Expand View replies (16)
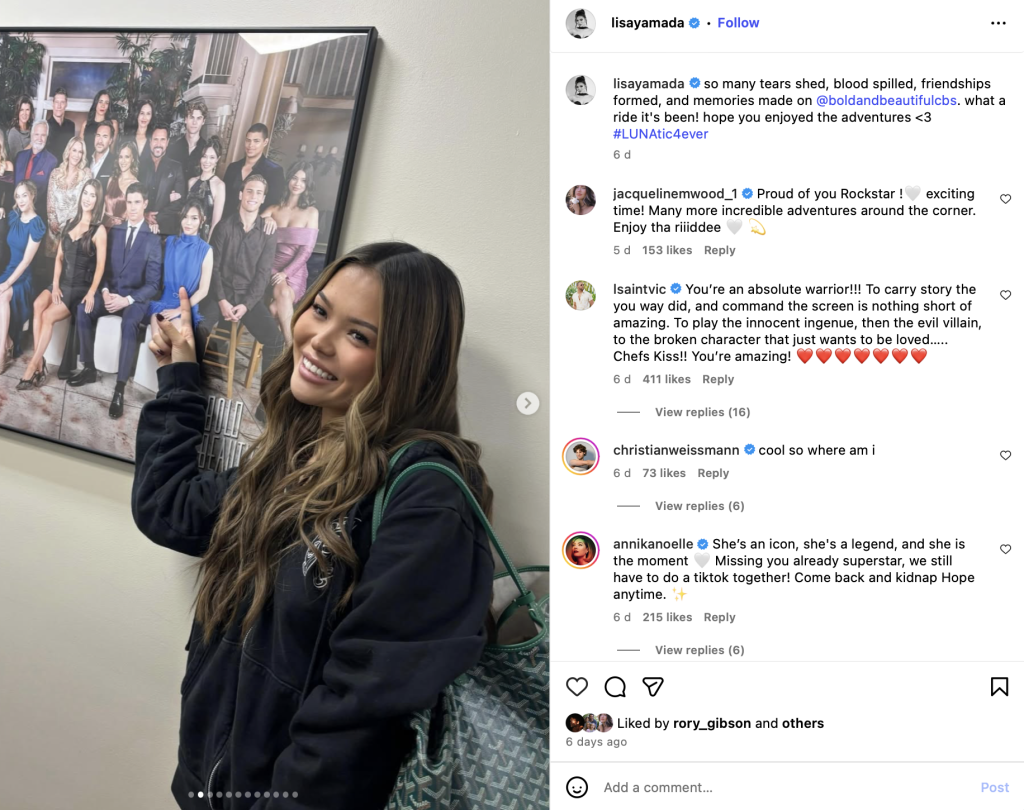The width and height of the screenshot is (1024, 810). (x=703, y=412)
